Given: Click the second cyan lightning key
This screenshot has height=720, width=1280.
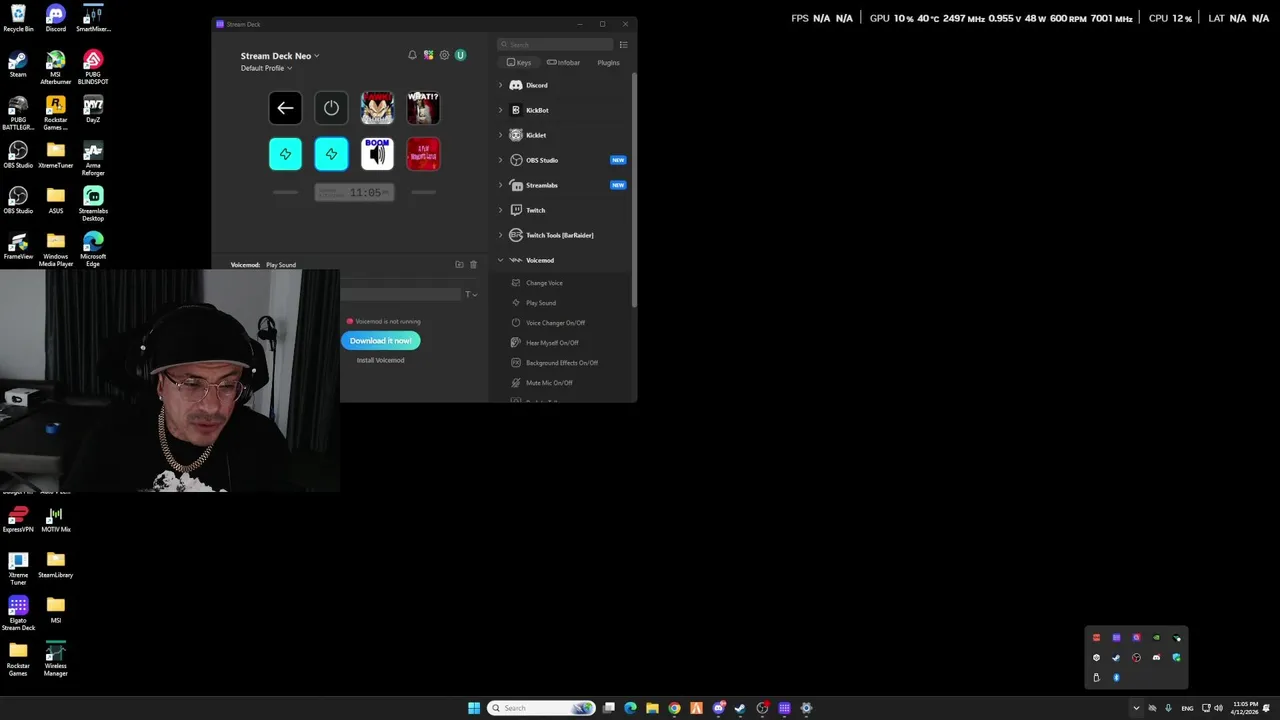Looking at the screenshot, I should 331,154.
